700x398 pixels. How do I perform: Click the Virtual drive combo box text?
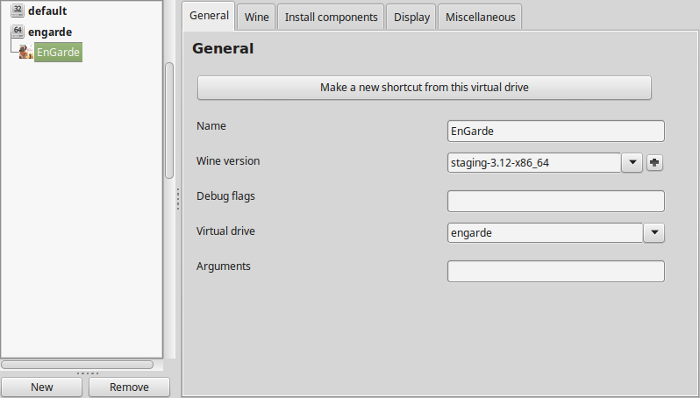coord(545,233)
